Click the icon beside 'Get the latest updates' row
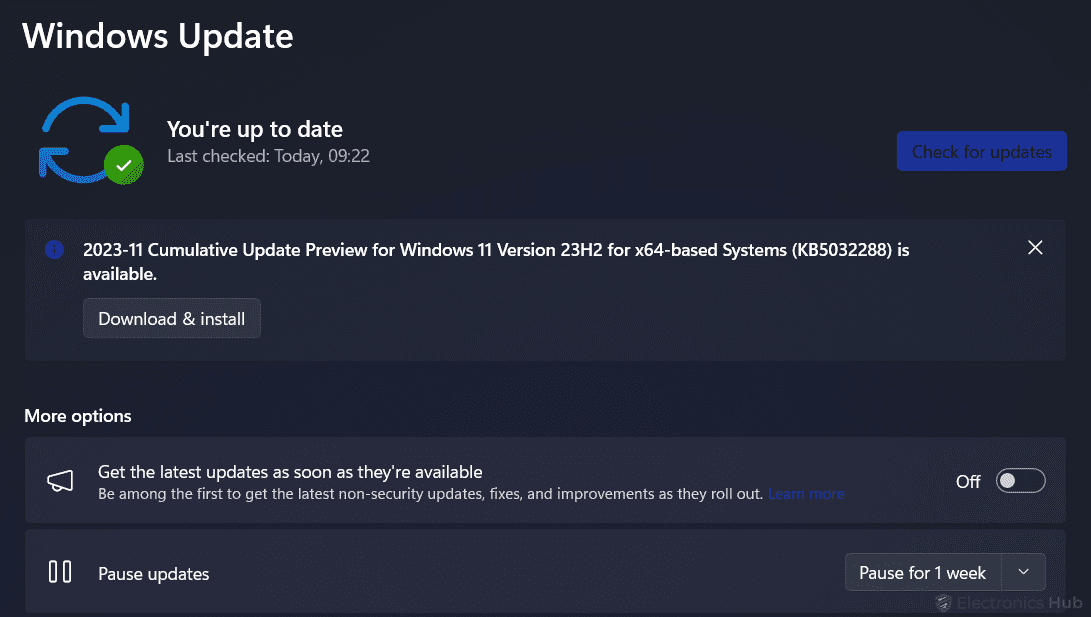The height and width of the screenshot is (617, 1091). pyautogui.click(x=60, y=480)
